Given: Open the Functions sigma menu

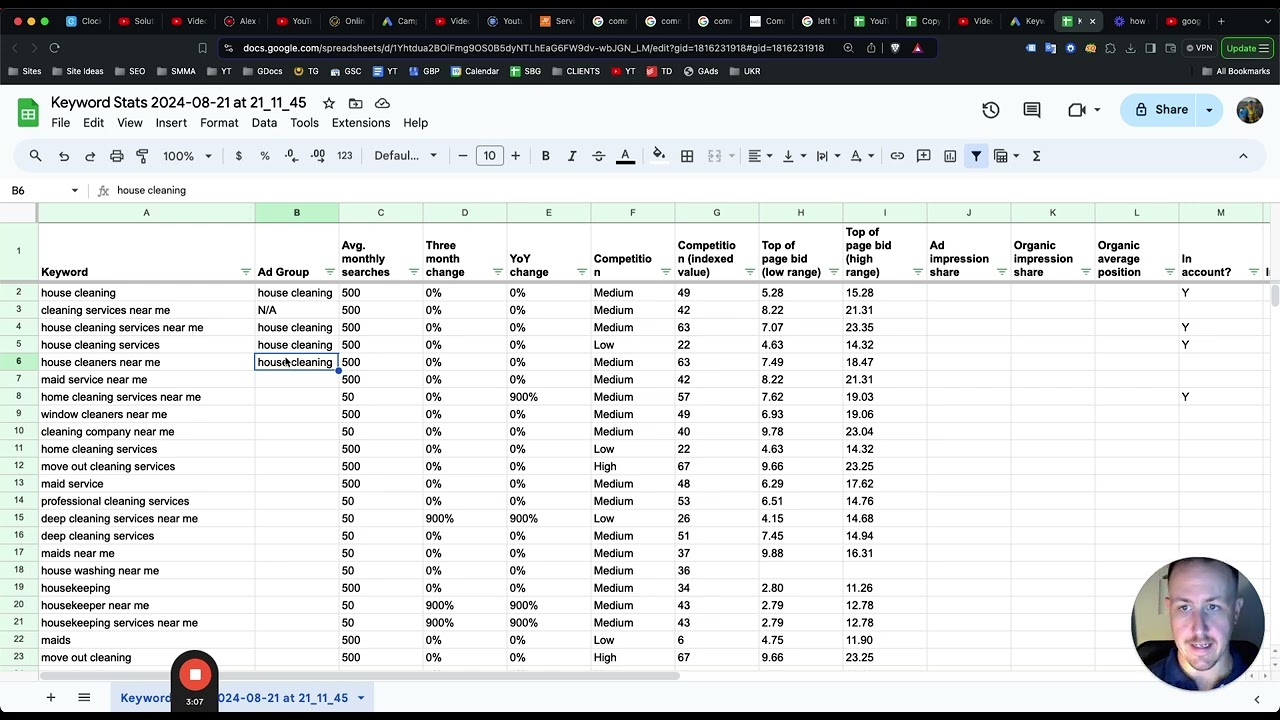Looking at the screenshot, I should coord(1036,156).
